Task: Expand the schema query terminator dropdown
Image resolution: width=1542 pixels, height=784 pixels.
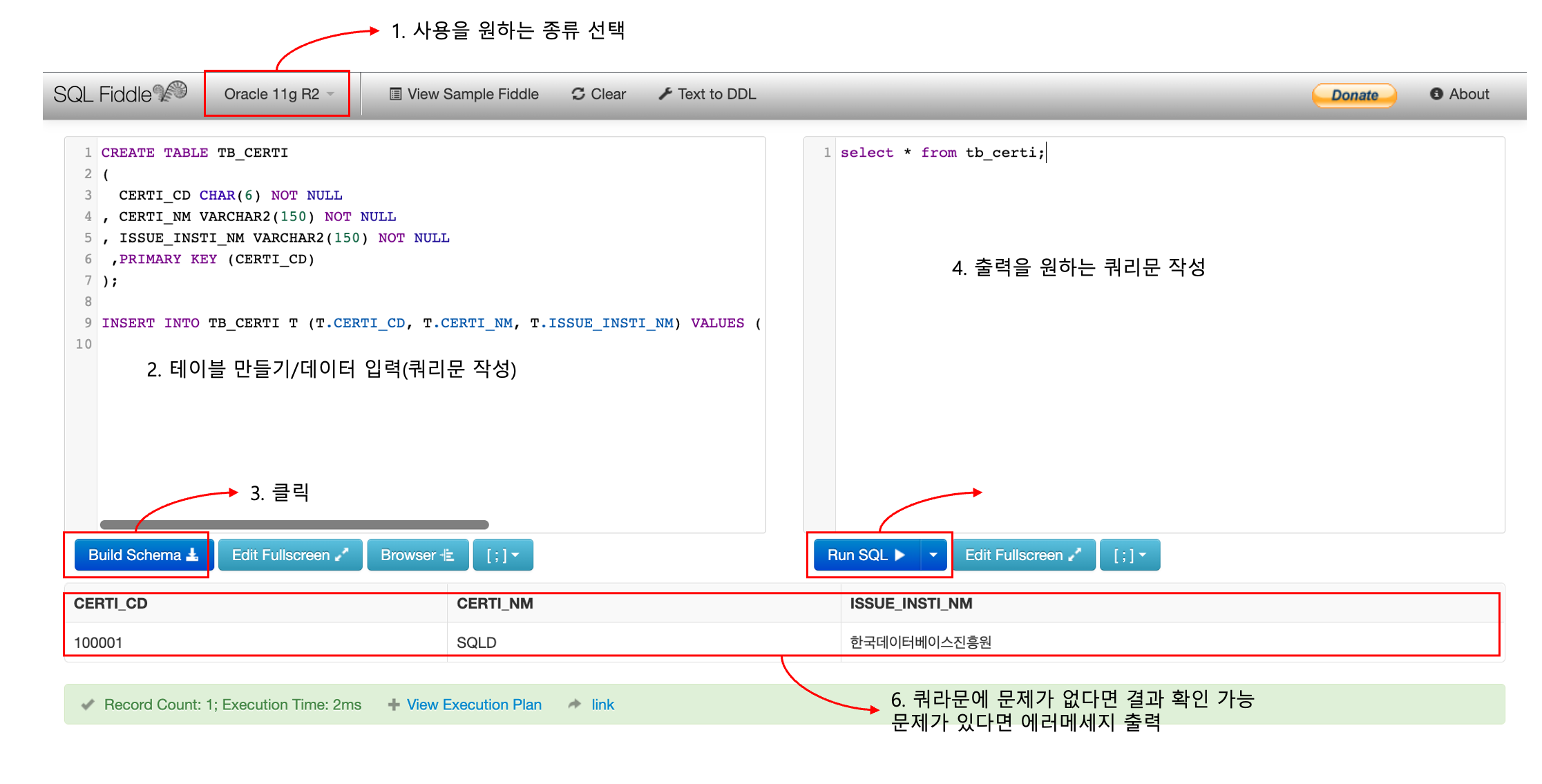Action: tap(502, 555)
